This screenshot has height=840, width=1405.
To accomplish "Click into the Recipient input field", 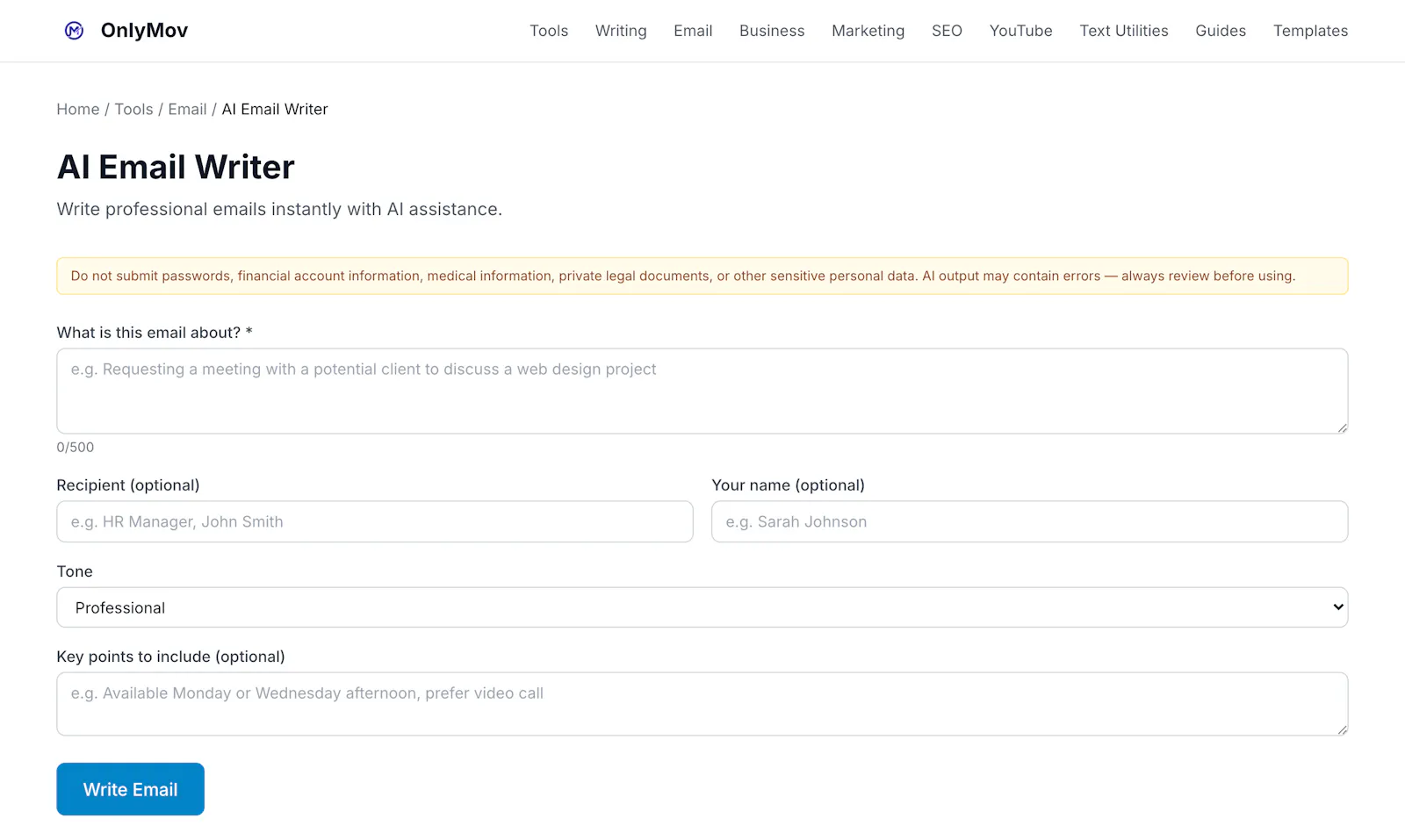I will point(375,521).
